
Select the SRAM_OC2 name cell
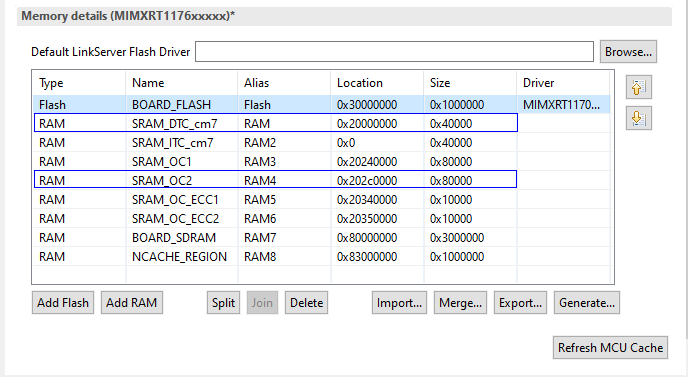pyautogui.click(x=162, y=180)
